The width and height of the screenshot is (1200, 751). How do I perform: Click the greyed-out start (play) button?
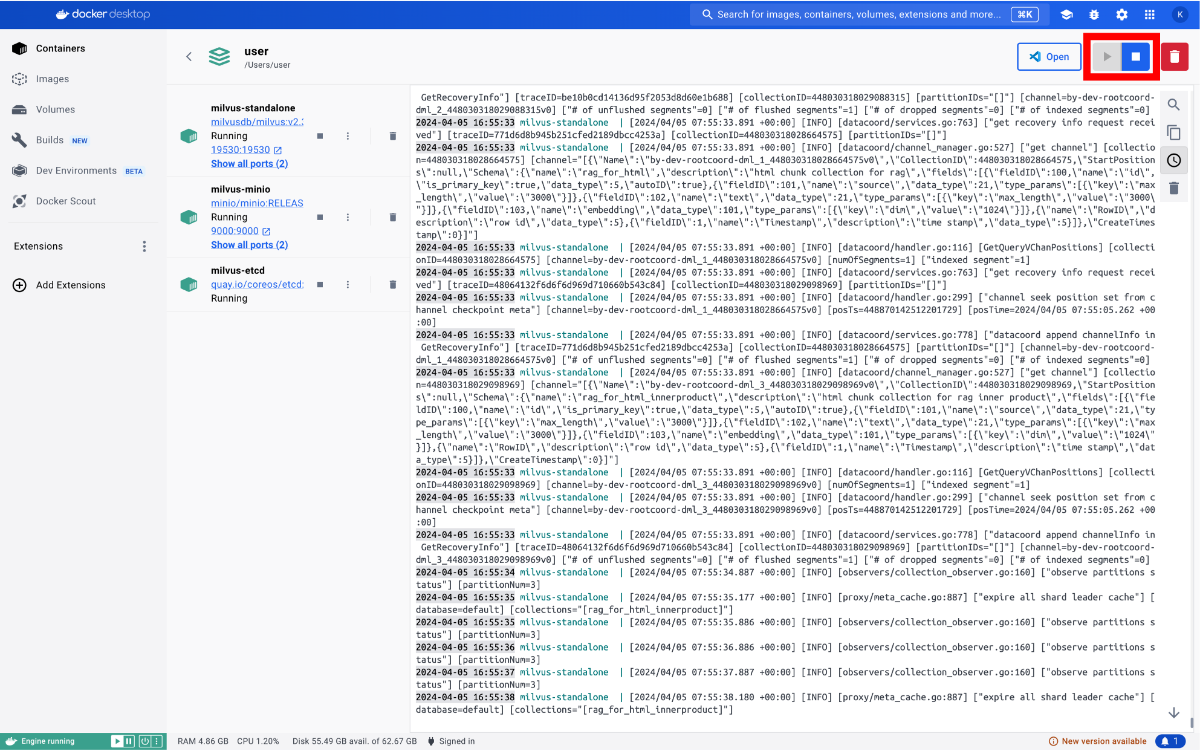pos(1107,57)
